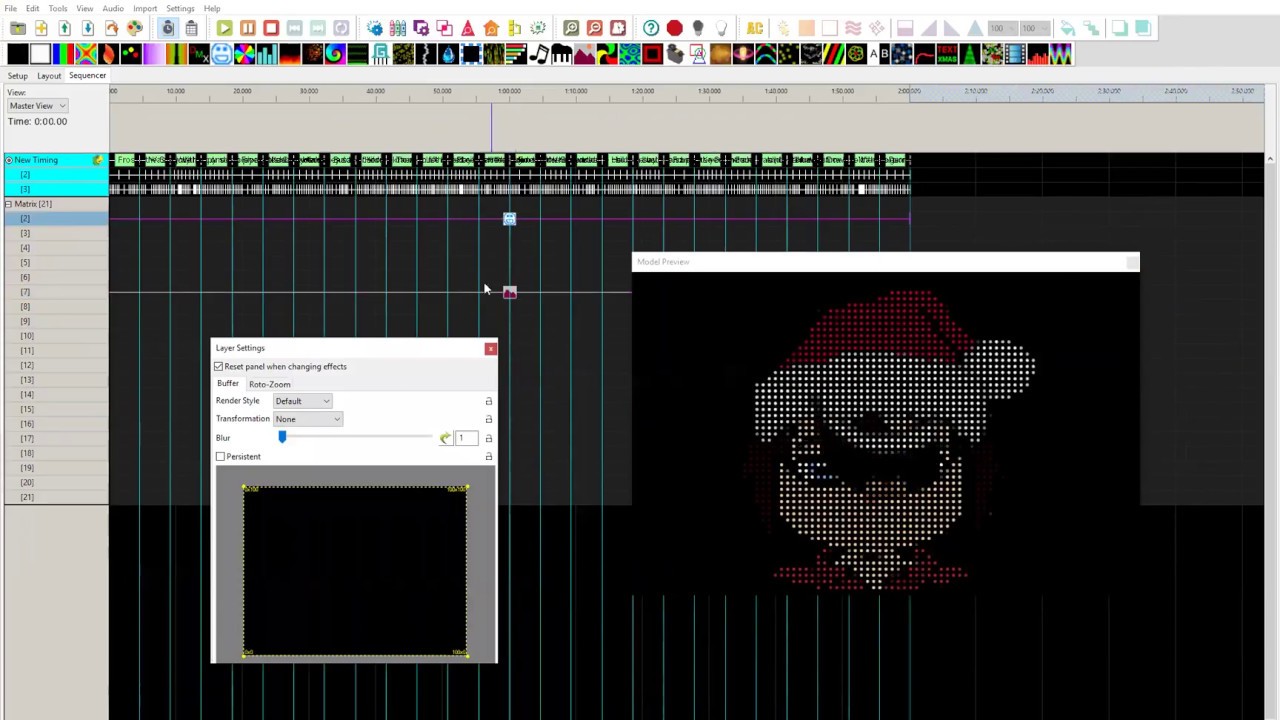Toggle the Persistent lock icon

488,456
